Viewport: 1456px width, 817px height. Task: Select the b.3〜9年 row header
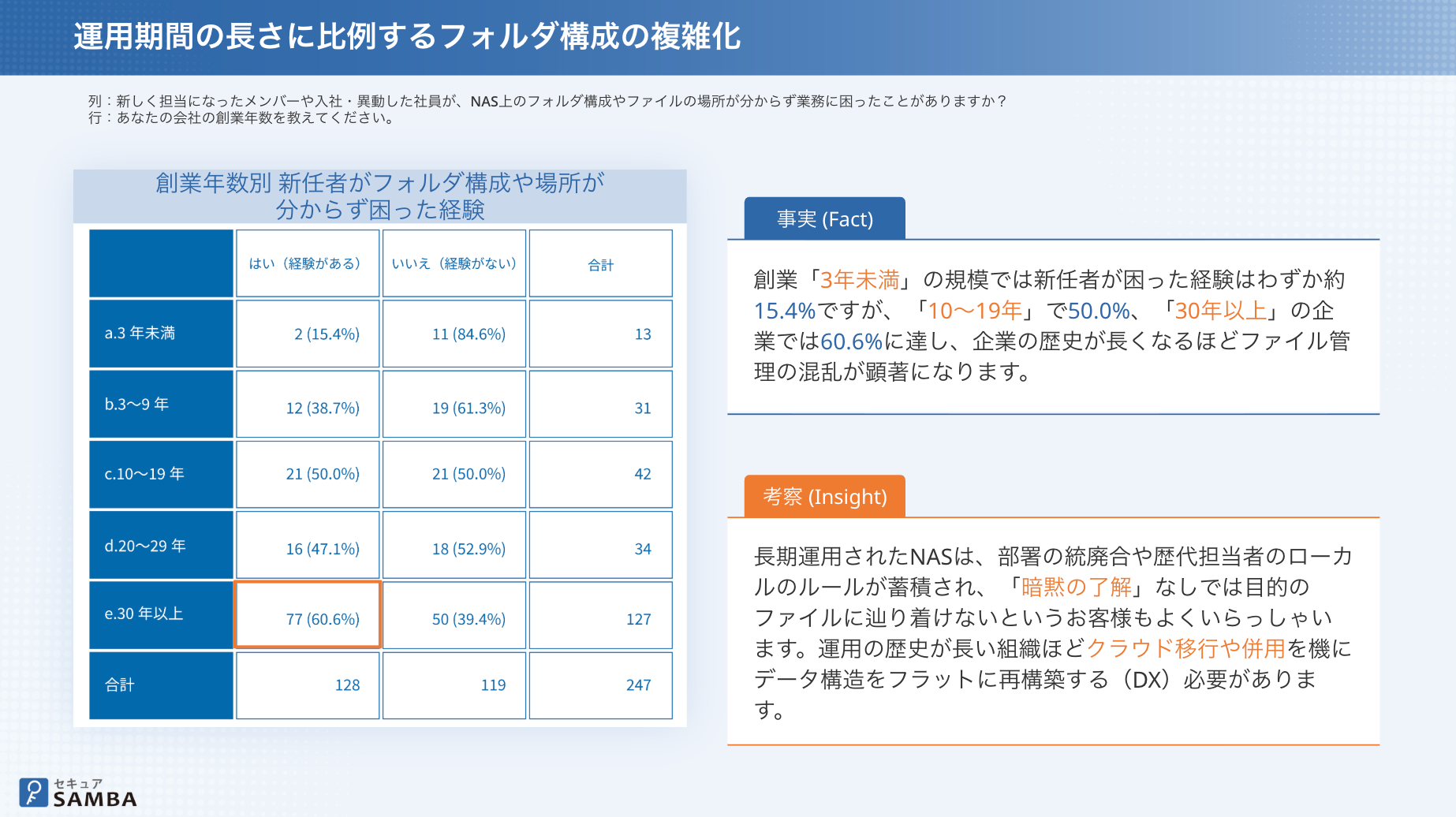[x=161, y=404]
